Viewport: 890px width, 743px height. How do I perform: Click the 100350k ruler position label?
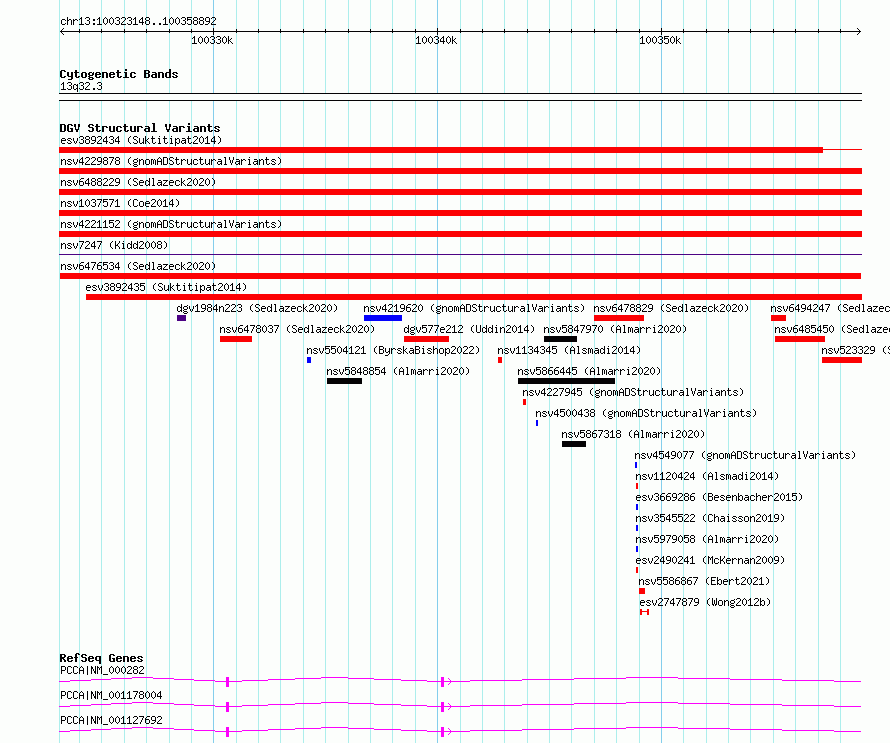coord(660,40)
